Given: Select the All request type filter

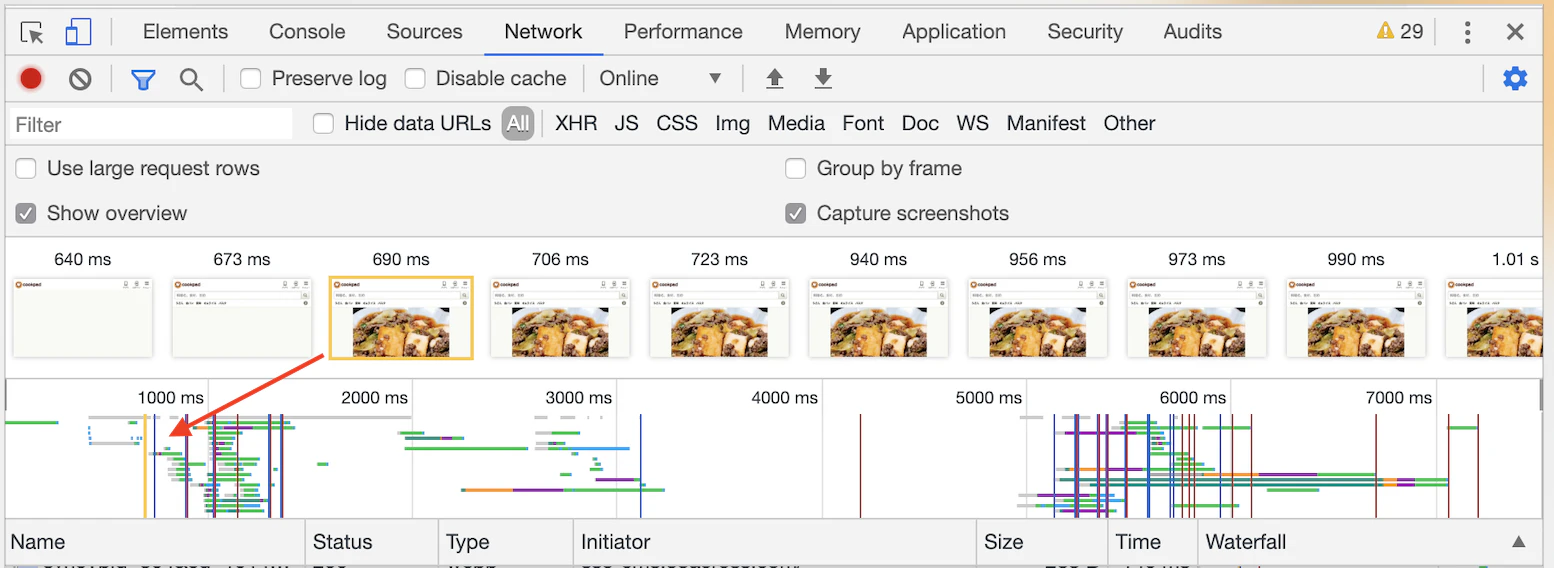Looking at the screenshot, I should (518, 123).
